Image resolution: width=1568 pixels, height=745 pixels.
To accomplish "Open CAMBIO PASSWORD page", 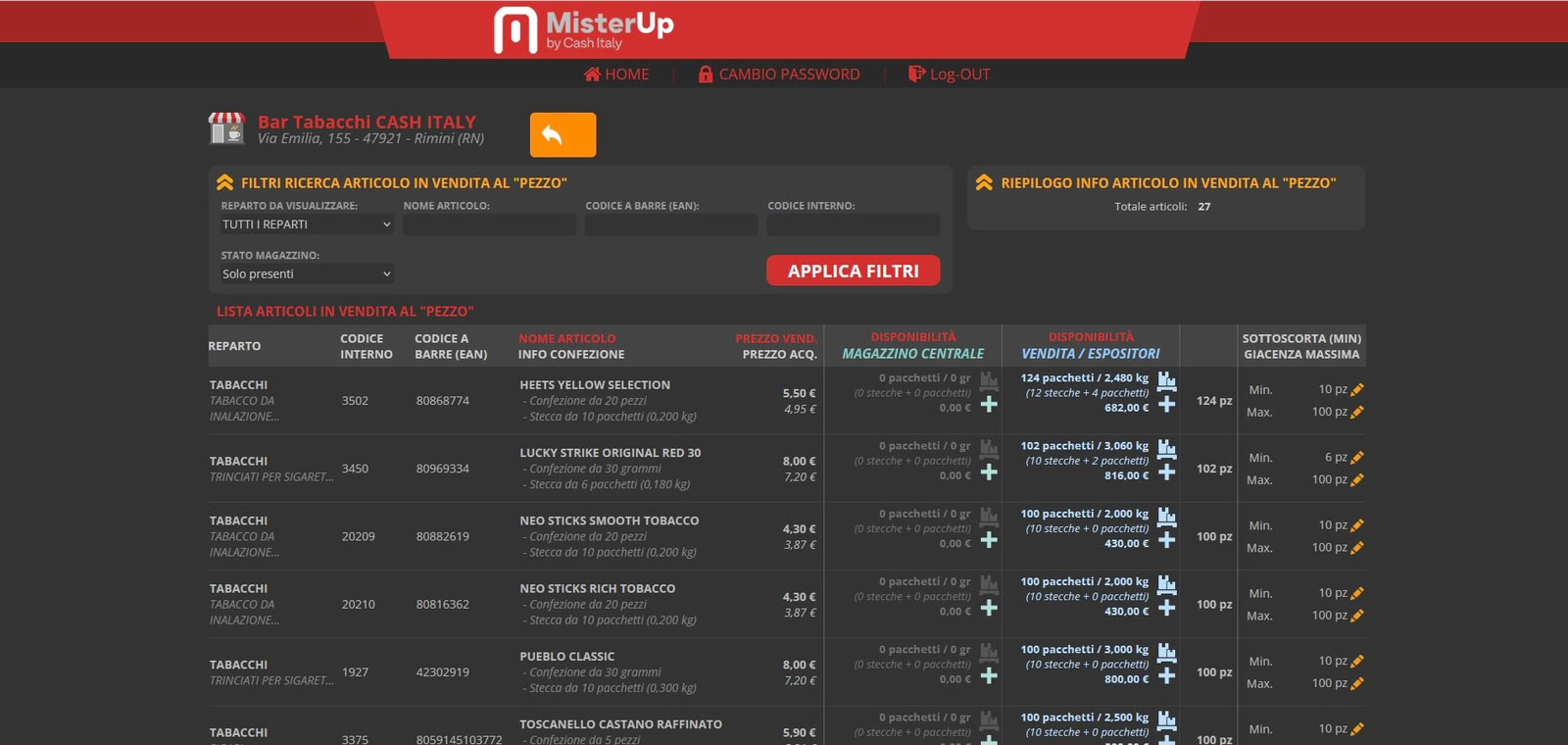I will [779, 74].
